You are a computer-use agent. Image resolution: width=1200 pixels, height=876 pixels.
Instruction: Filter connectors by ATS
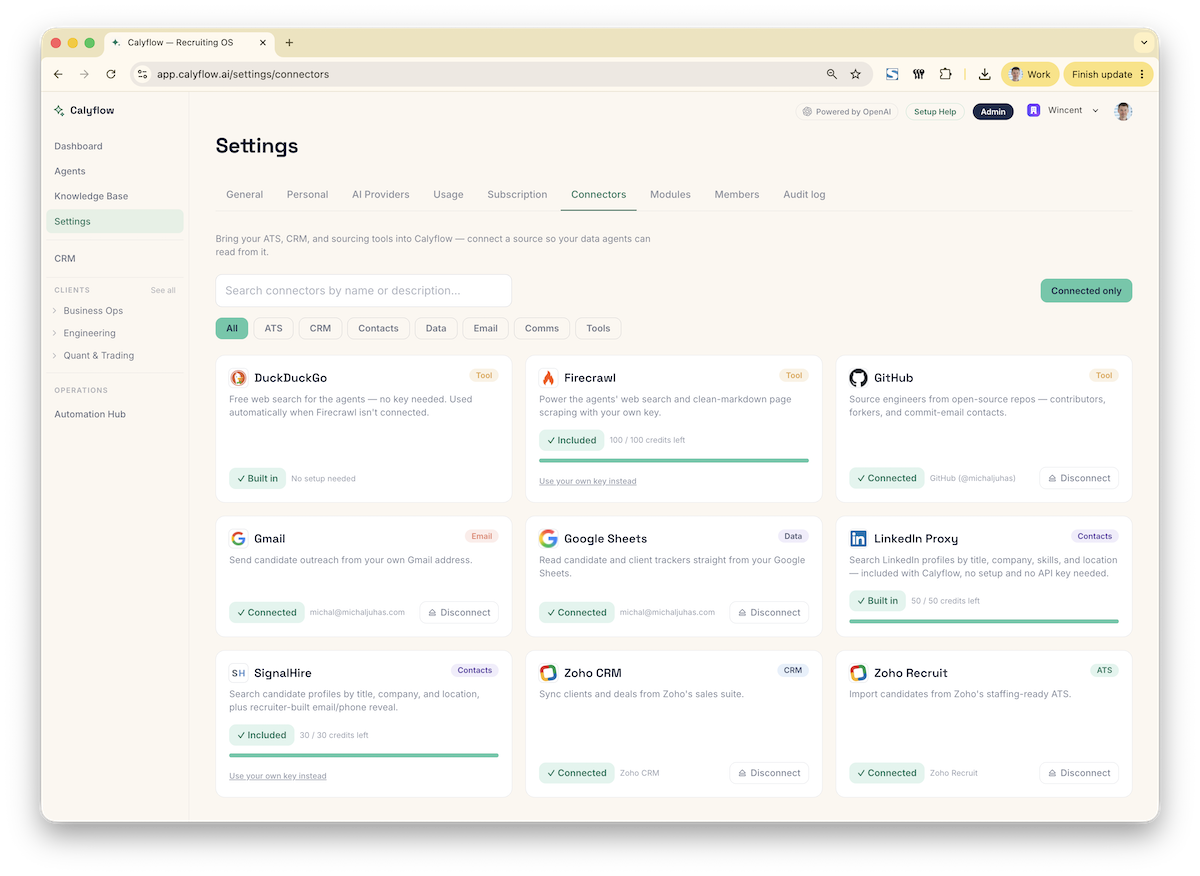pos(273,328)
